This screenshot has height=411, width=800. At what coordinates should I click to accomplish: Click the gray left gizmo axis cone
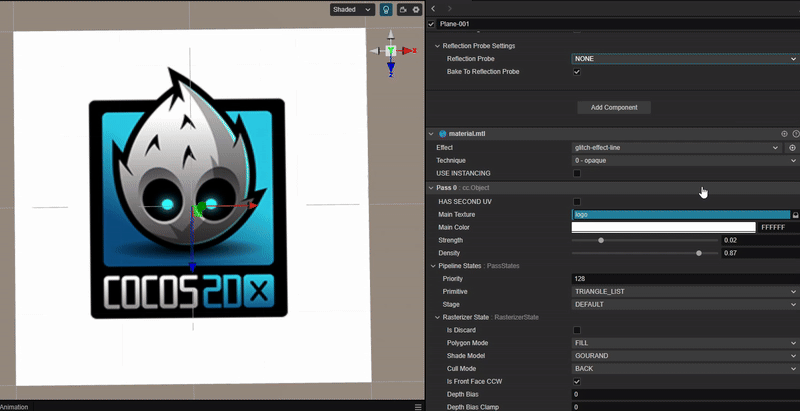[x=376, y=50]
